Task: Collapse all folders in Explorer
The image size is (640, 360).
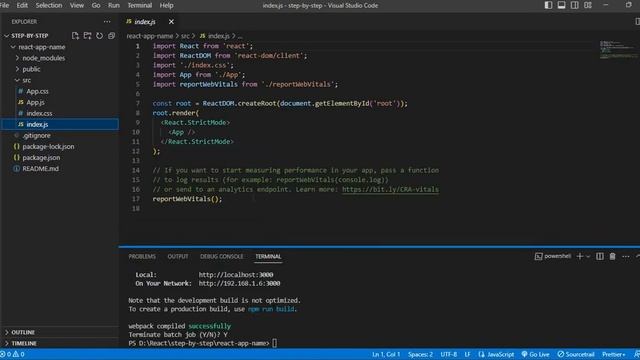Action: (x=111, y=36)
